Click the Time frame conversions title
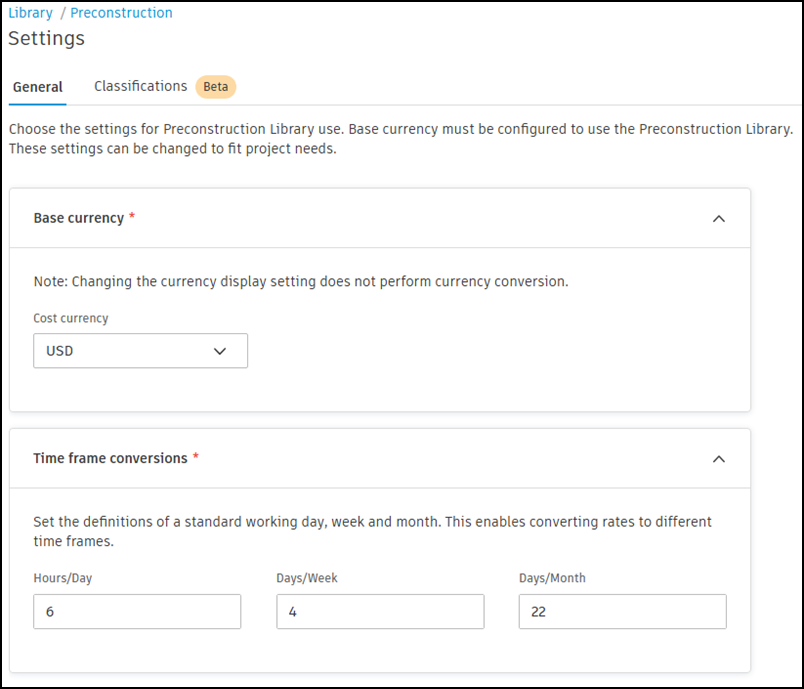The height and width of the screenshot is (689, 804). (110, 458)
